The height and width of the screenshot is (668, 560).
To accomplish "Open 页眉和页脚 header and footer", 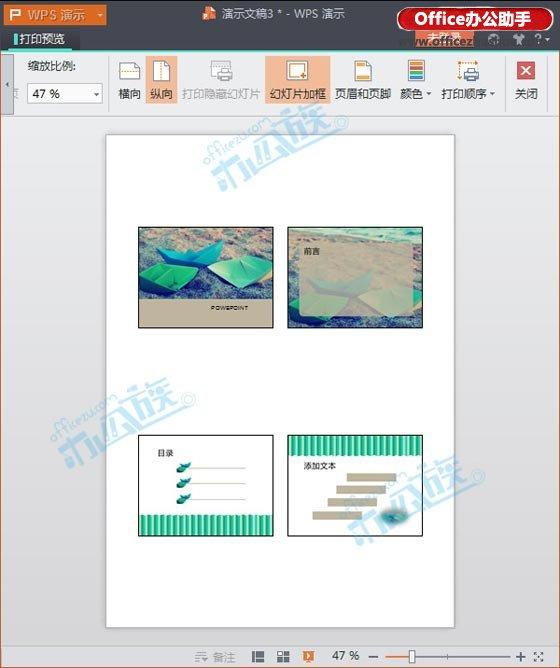I will pyautogui.click(x=363, y=80).
